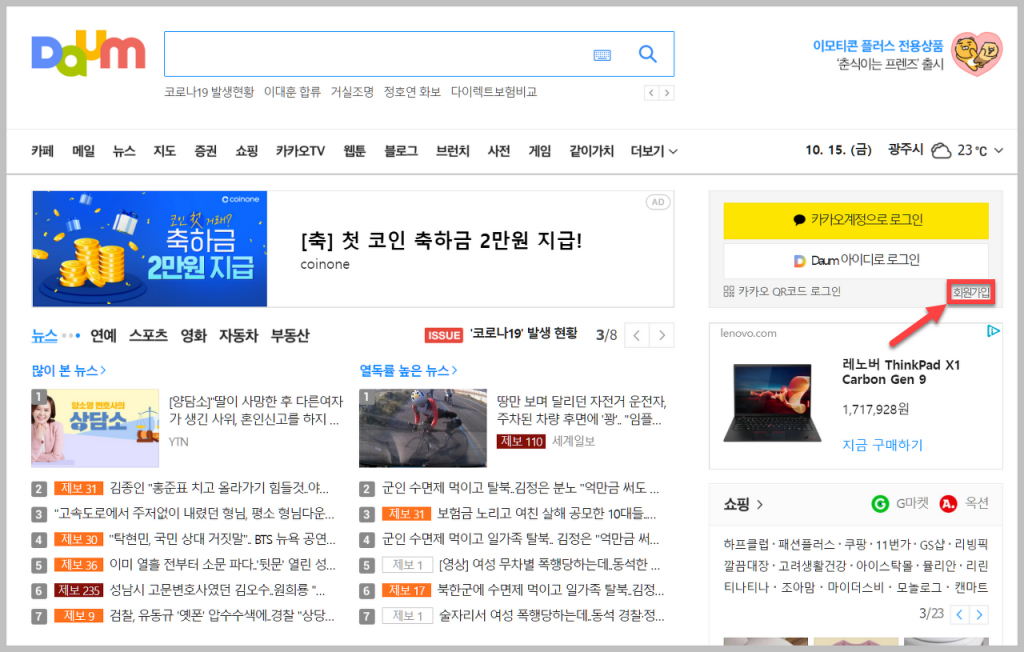Click the 하프클럽 shopping link

click(746, 545)
